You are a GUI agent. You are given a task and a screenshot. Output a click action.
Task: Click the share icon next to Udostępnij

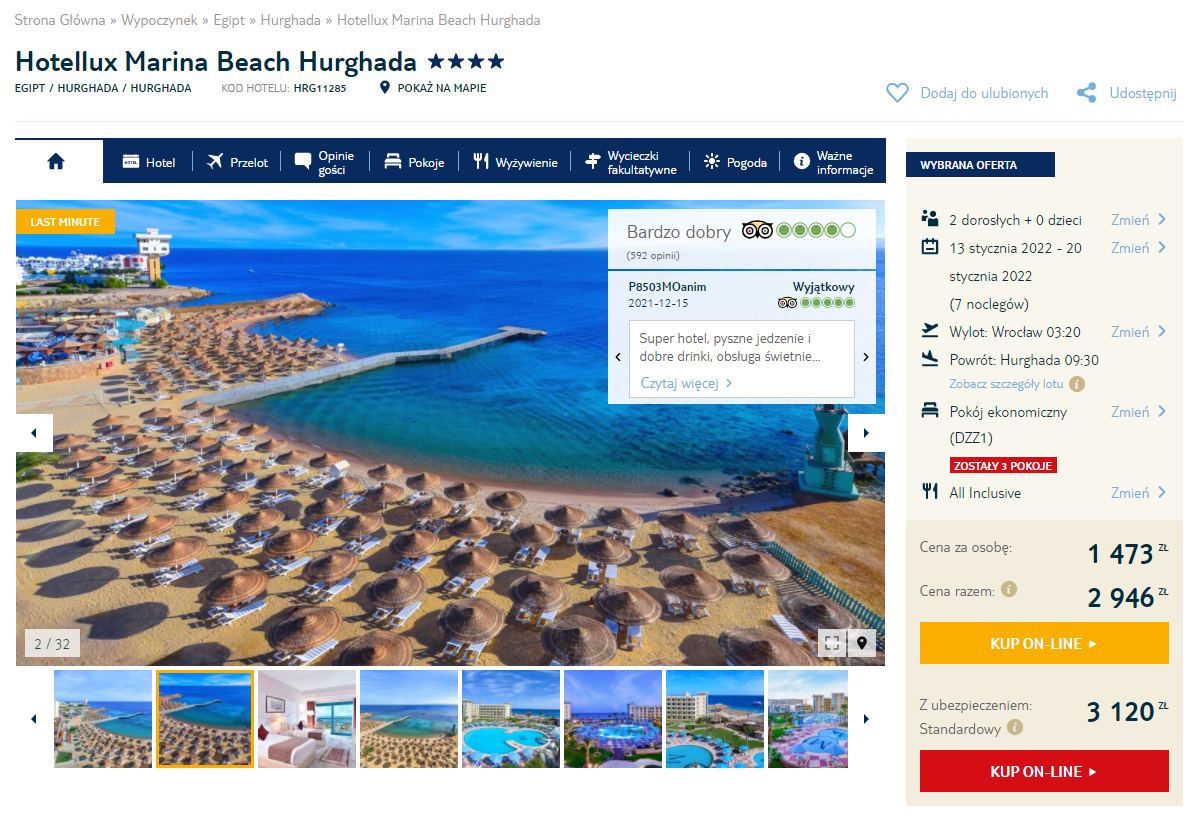[x=1086, y=93]
